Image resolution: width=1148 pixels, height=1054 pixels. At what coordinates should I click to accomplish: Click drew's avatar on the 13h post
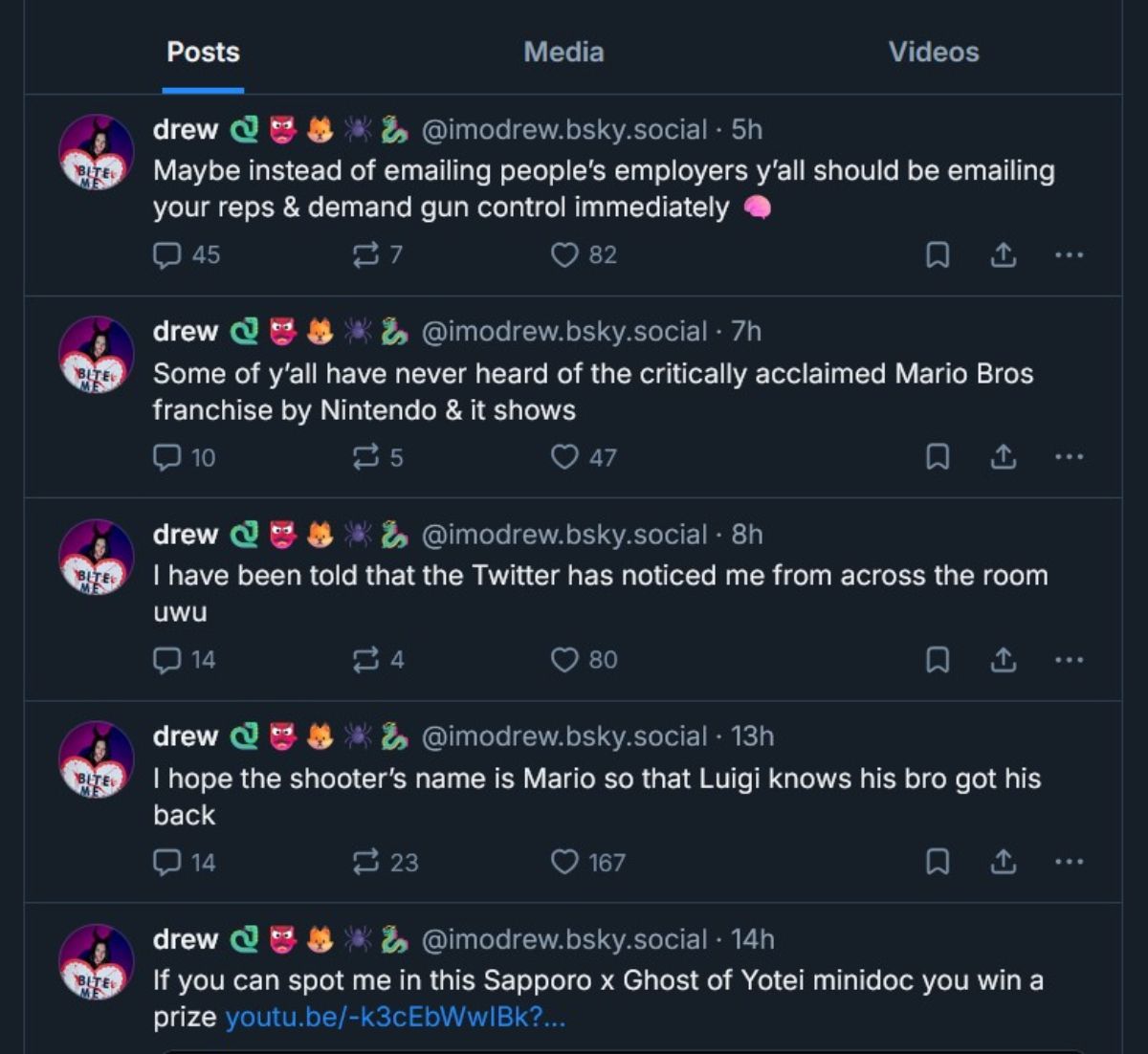(x=97, y=758)
